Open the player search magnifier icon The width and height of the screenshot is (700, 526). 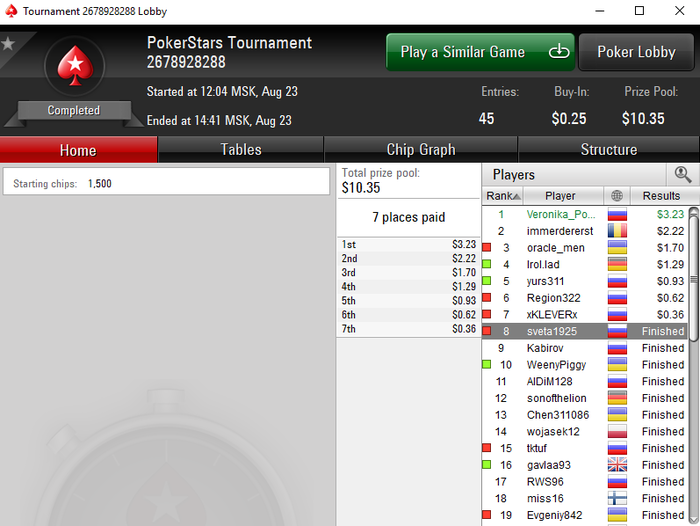(683, 175)
